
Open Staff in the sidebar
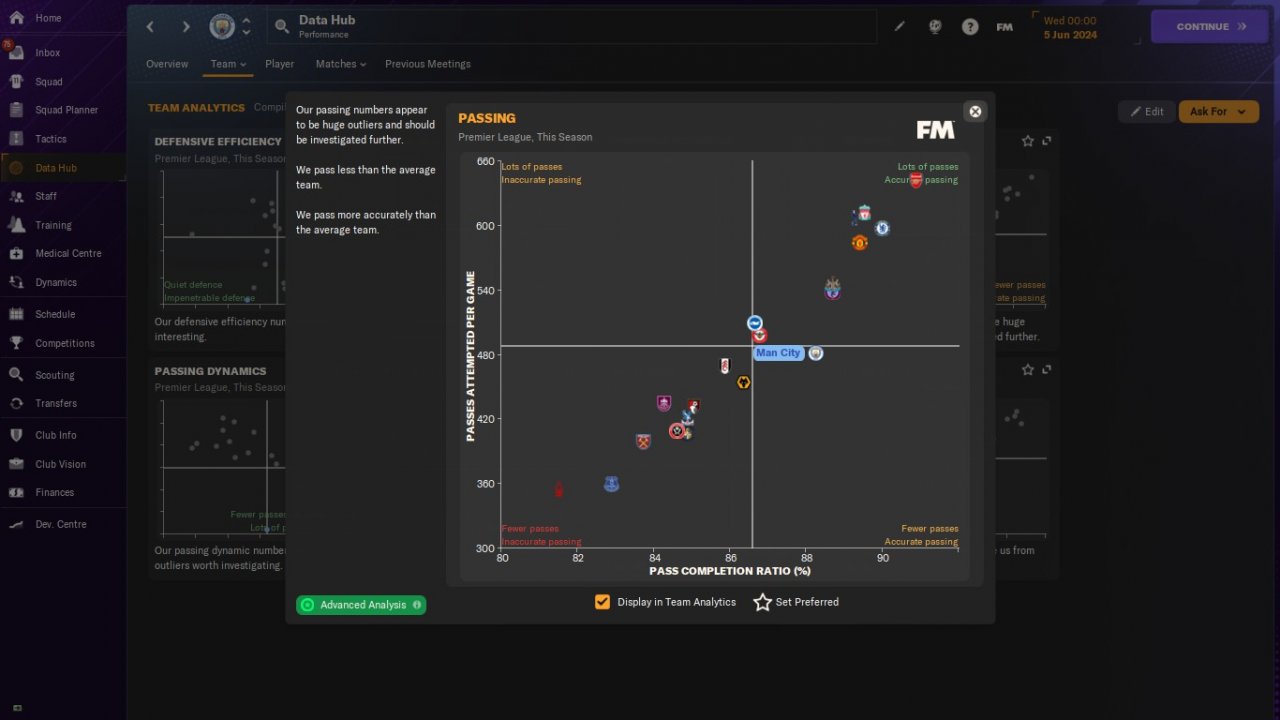[63, 196]
